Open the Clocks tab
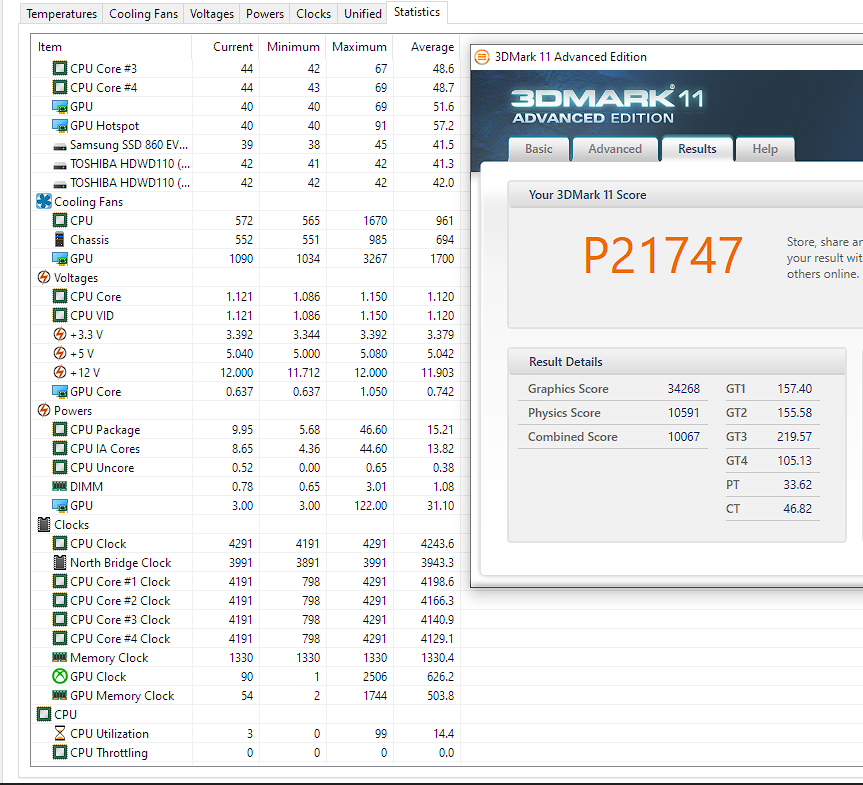 pyautogui.click(x=313, y=14)
